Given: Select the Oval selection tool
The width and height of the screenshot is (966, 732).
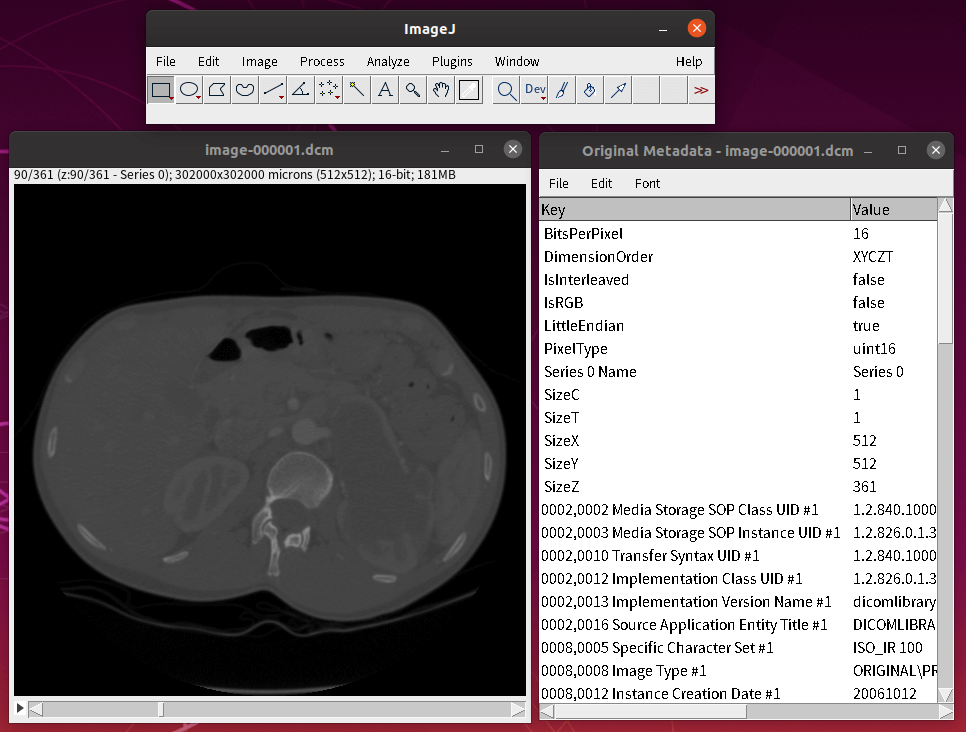Looking at the screenshot, I should (x=189, y=90).
